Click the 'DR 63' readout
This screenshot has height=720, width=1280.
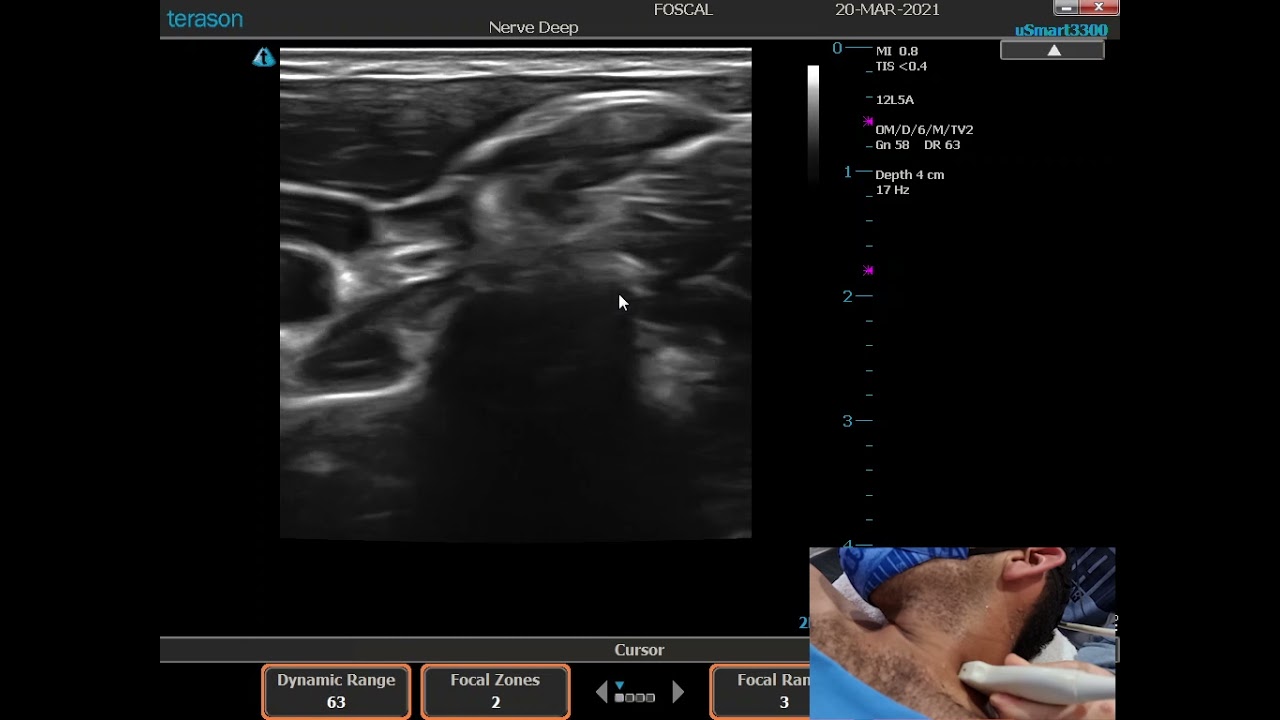point(942,145)
